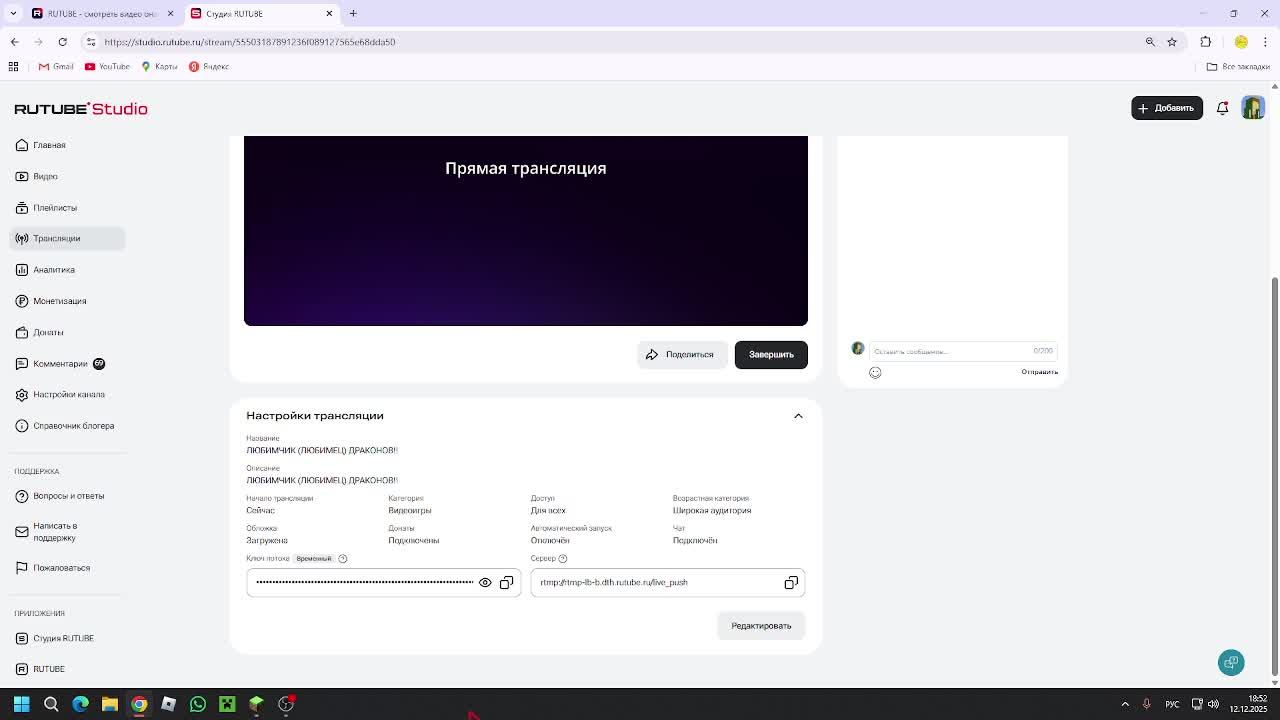This screenshot has height=720, width=1280.
Task: Click the chat message input field
Action: [x=963, y=351]
